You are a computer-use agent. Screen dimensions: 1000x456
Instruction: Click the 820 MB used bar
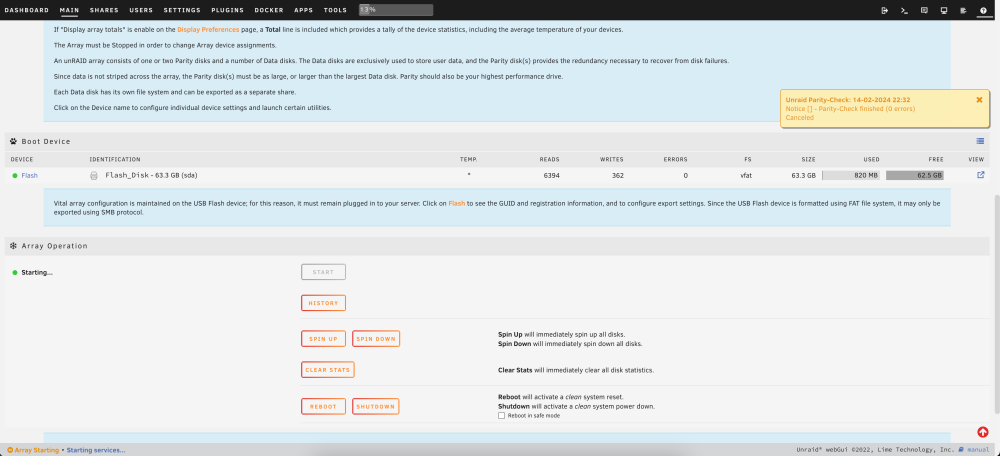851,175
